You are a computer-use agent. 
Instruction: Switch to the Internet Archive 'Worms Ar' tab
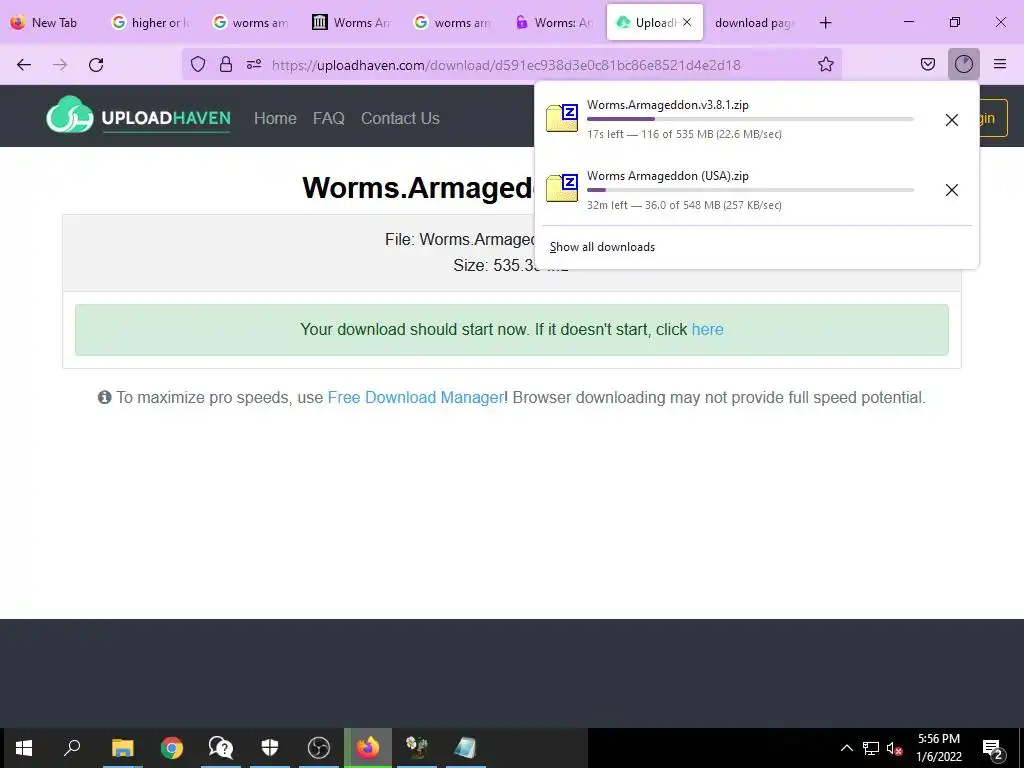coord(352,23)
